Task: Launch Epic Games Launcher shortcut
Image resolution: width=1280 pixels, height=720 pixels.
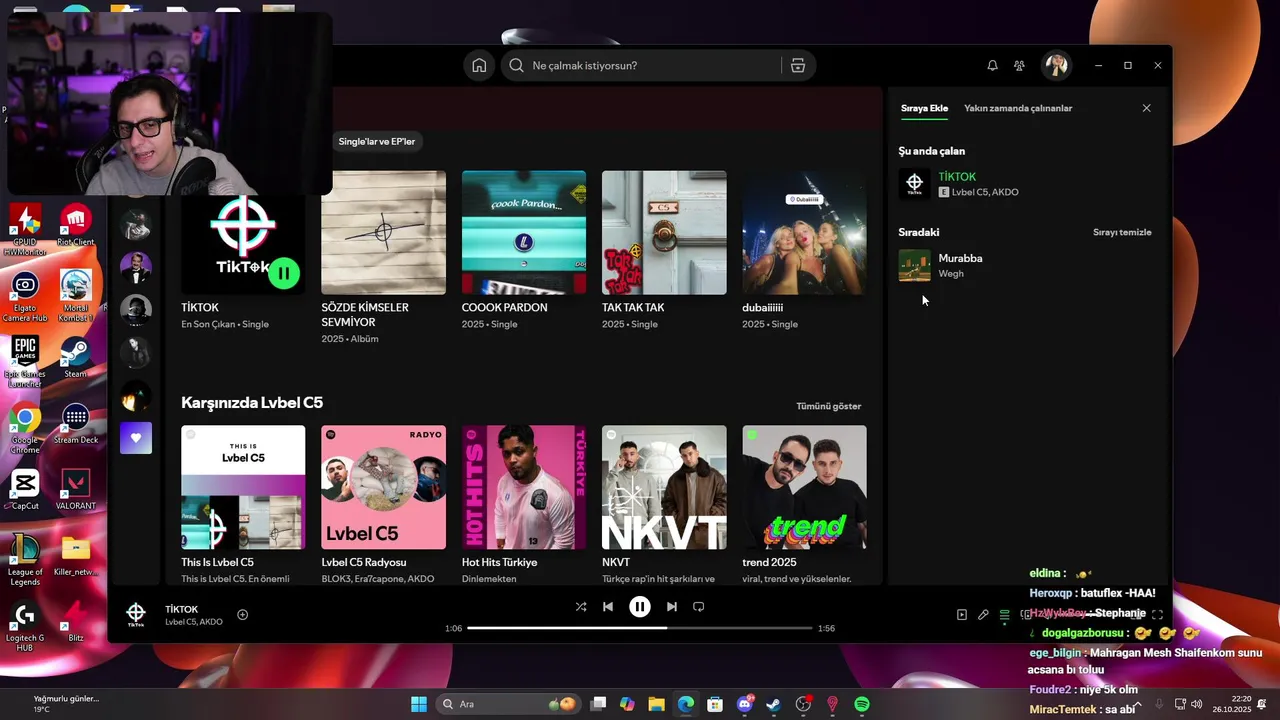Action: coord(25,362)
